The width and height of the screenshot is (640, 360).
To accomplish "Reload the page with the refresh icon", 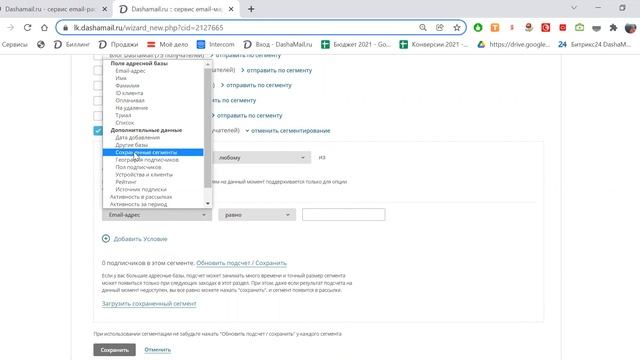I will click(x=27, y=28).
